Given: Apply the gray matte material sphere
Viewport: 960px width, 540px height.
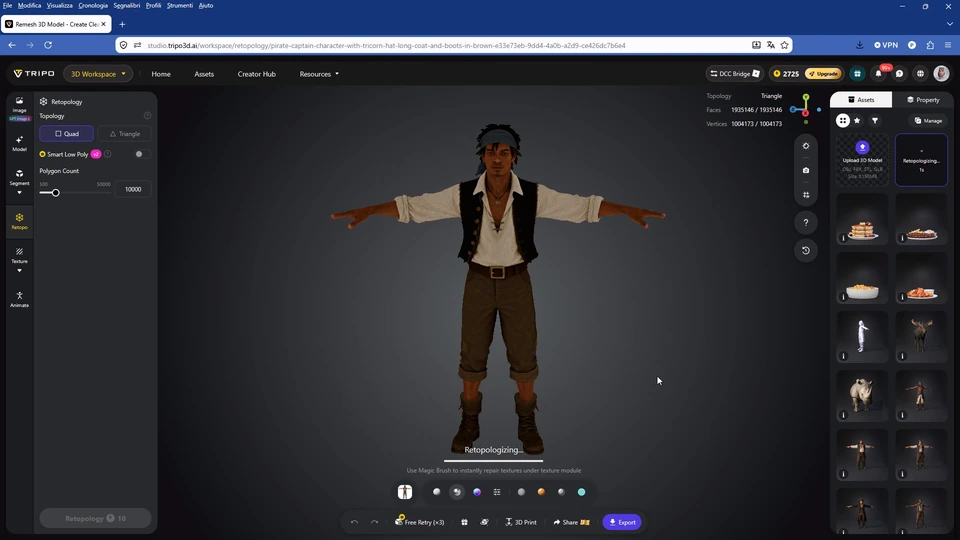Looking at the screenshot, I should (x=521, y=492).
